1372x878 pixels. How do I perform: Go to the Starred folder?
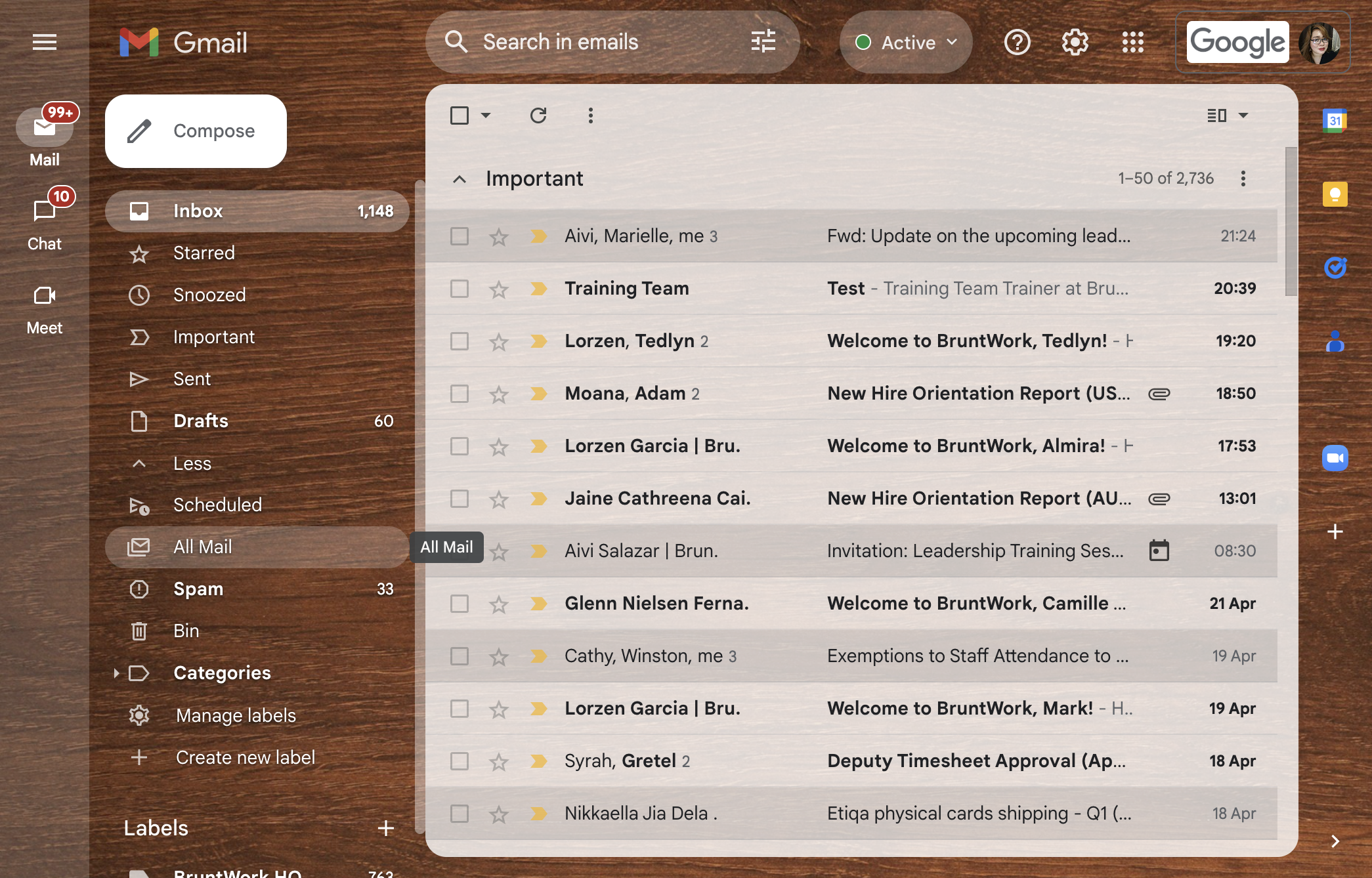click(257, 253)
